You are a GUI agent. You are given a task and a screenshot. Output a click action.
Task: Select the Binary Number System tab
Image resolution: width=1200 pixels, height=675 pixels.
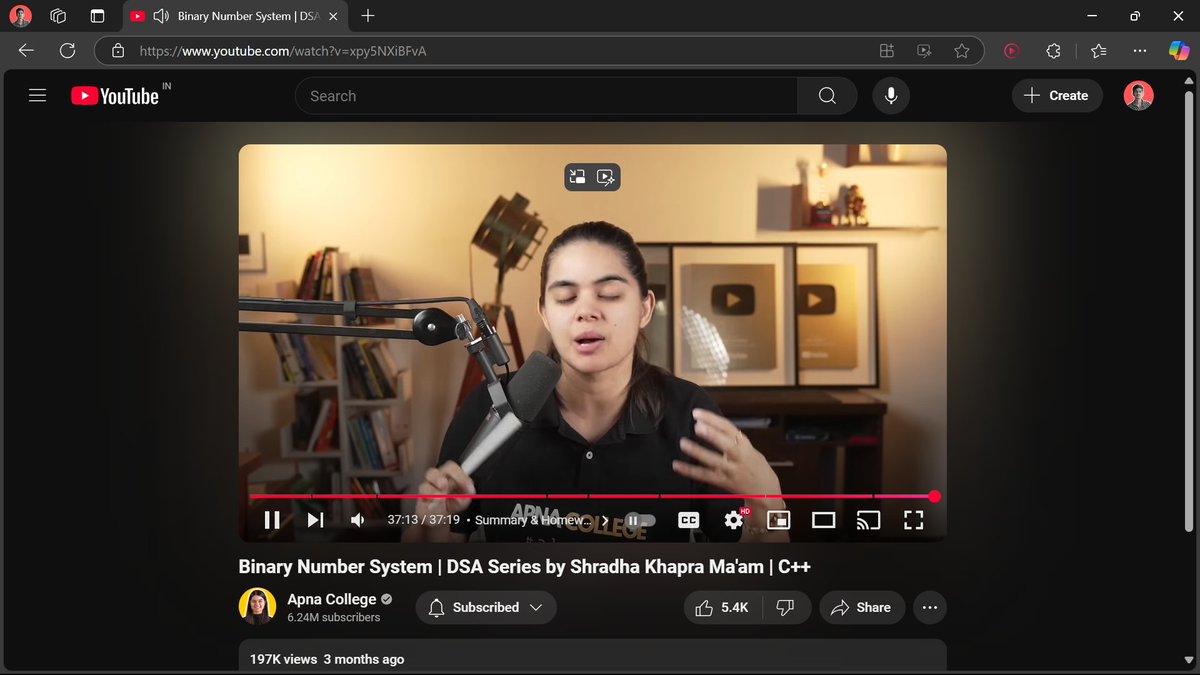[x=236, y=16]
